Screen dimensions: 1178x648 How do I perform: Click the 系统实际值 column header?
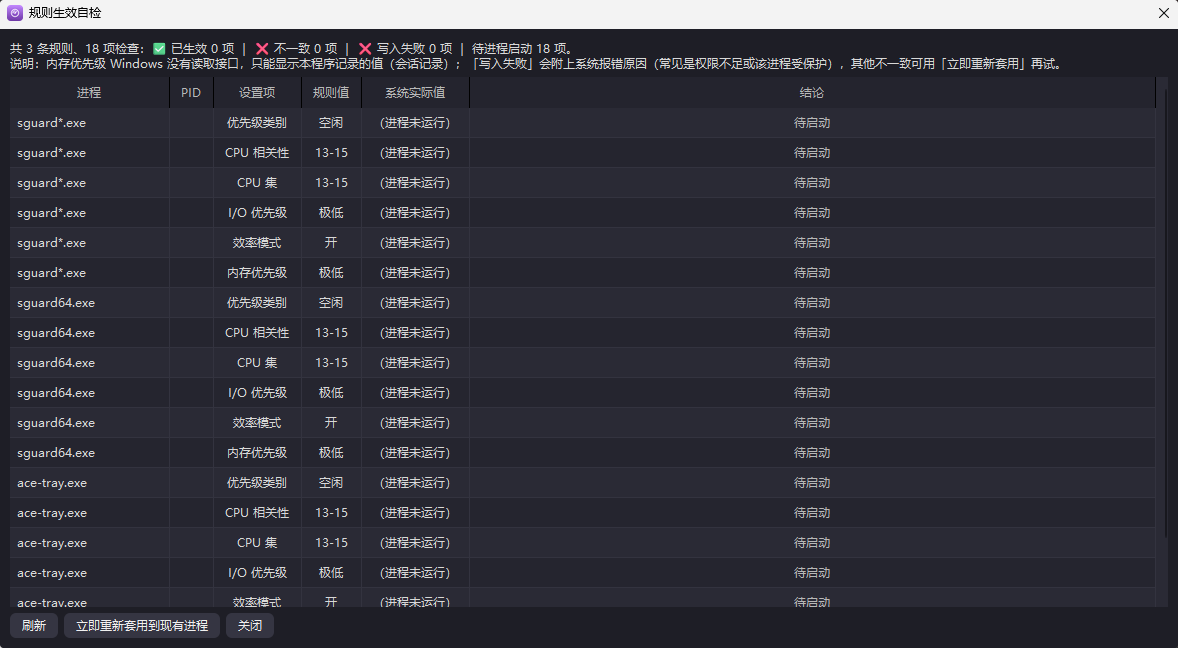[x=415, y=92]
